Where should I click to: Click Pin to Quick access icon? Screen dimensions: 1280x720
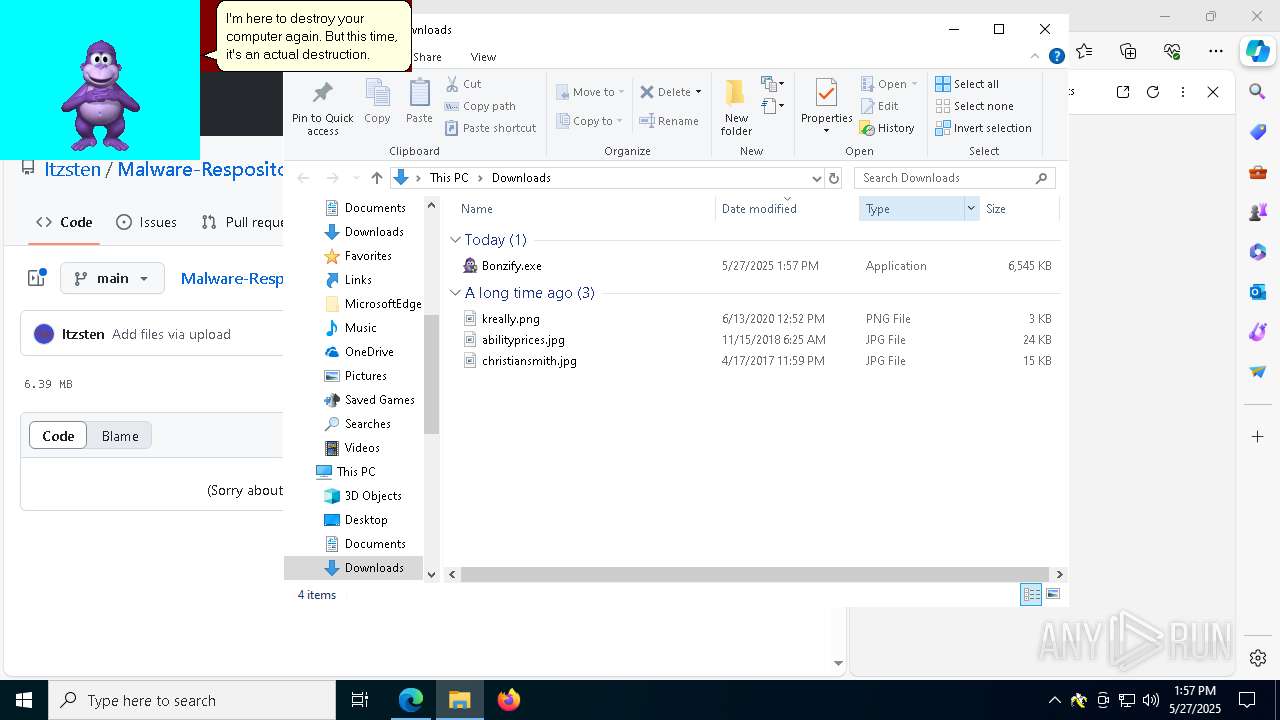point(322,108)
